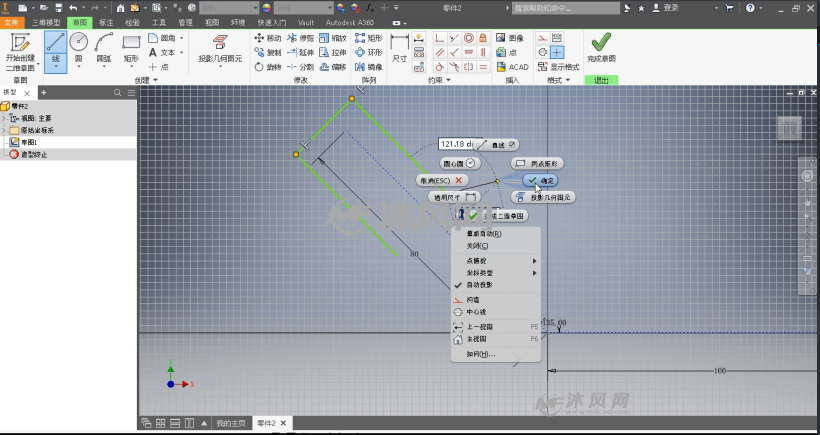This screenshot has width=820, height=435.
Task: Apply the concentric constraint icon
Action: tap(469, 38)
